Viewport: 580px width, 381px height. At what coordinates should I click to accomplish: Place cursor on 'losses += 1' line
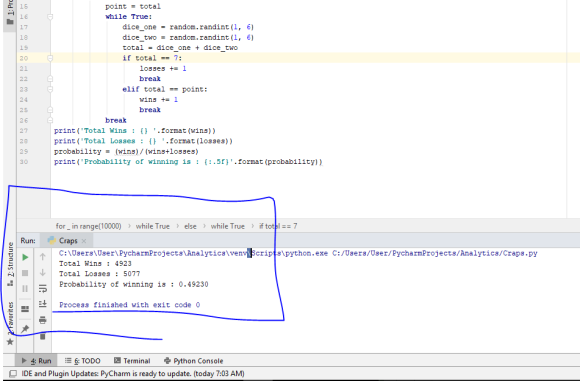(x=163, y=68)
